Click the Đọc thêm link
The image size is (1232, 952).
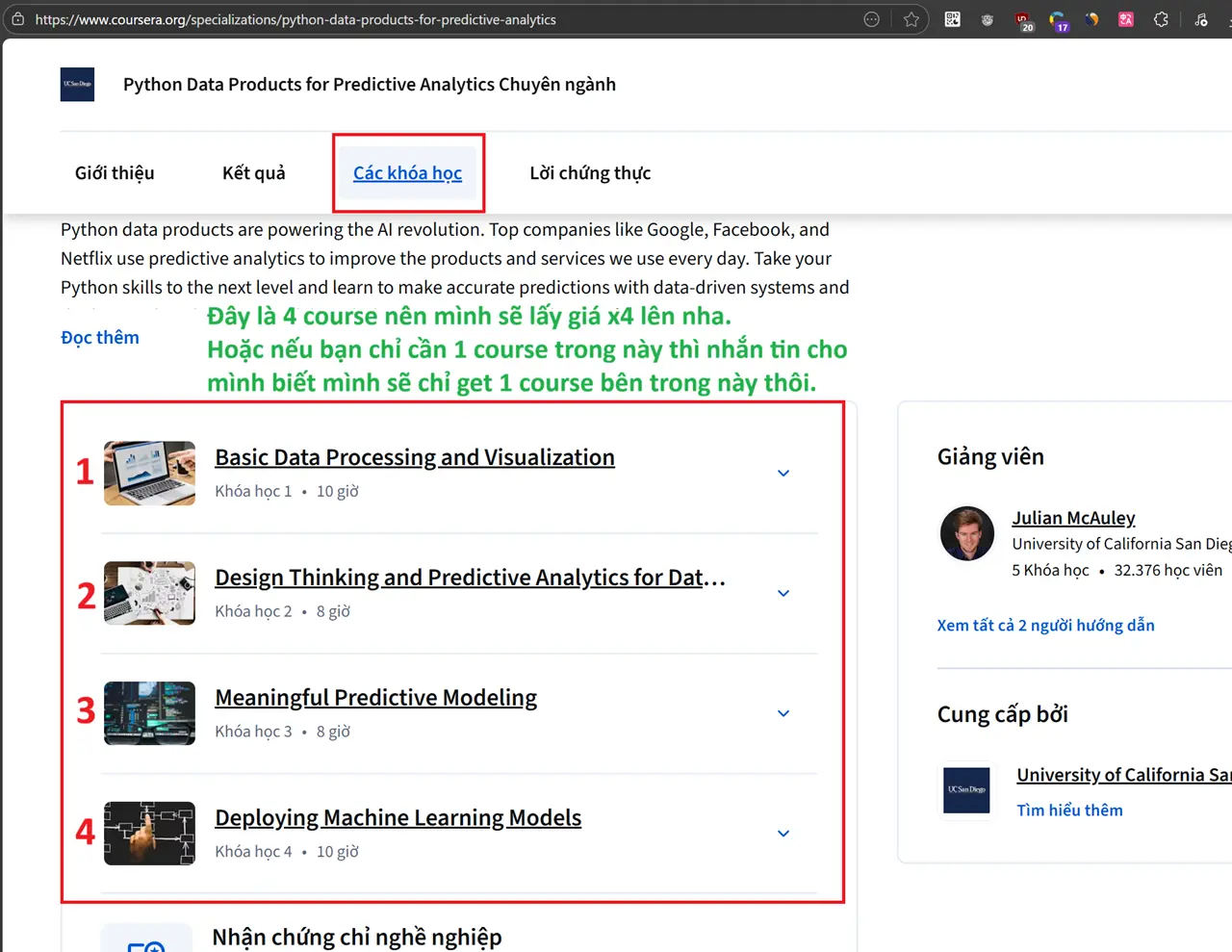pyautogui.click(x=100, y=338)
